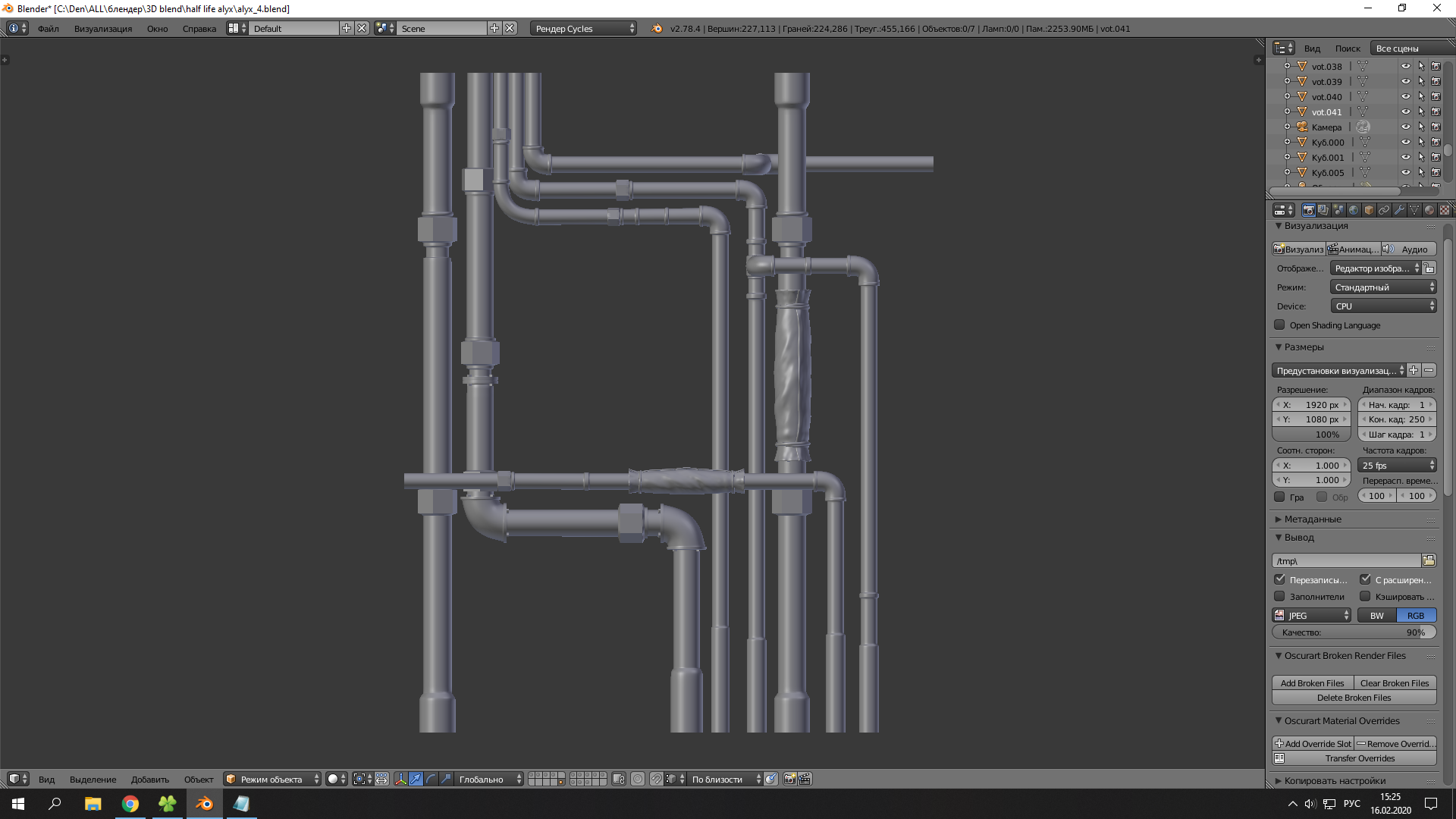Hide vot.041 using its eye icon
This screenshot has width=1456, height=819.
(1405, 111)
